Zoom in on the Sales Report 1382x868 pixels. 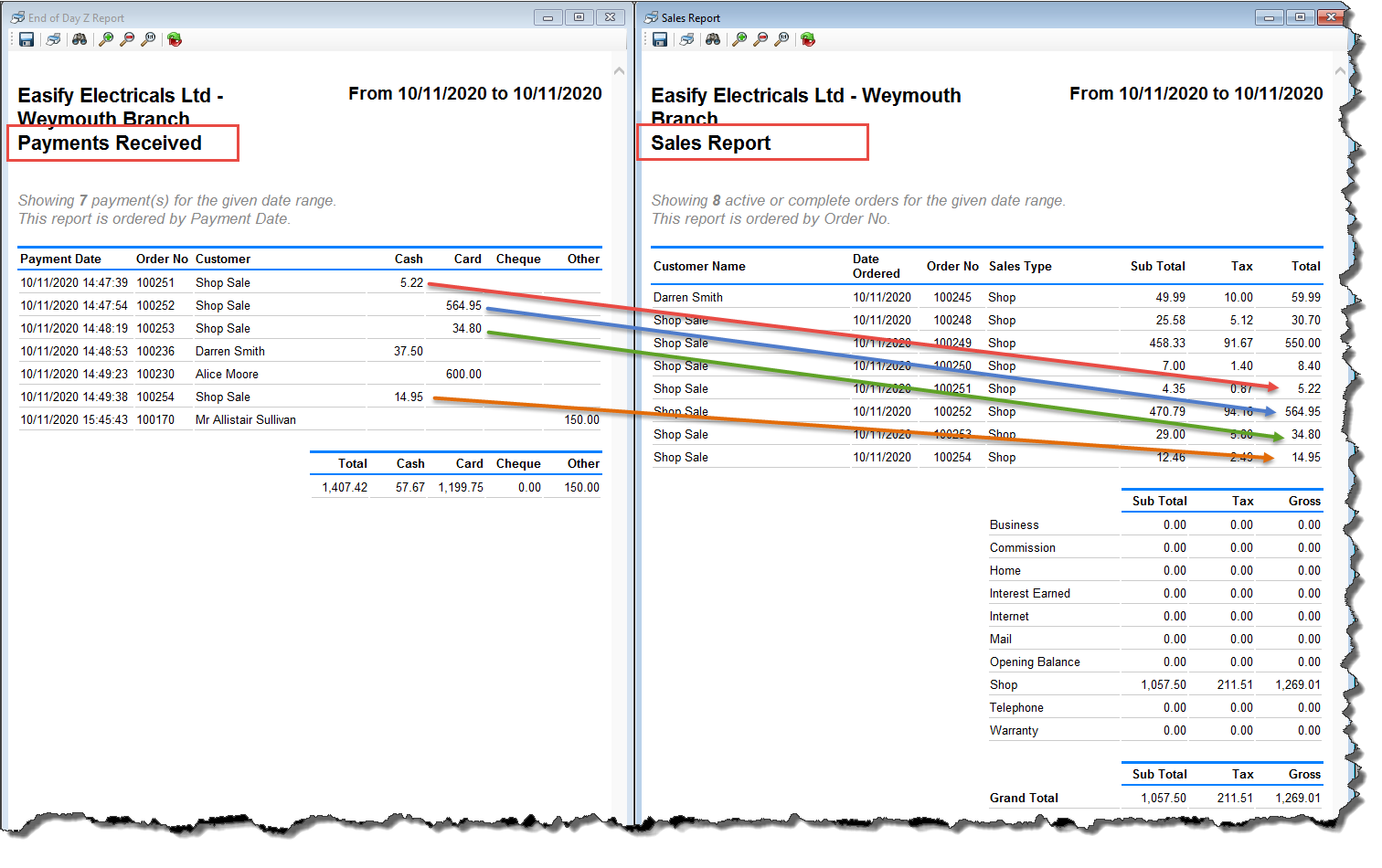click(739, 39)
